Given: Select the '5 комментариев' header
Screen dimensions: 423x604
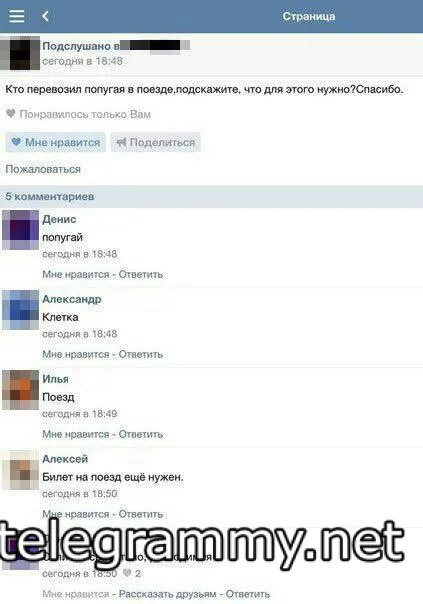Looking at the screenshot, I should click(x=212, y=196).
